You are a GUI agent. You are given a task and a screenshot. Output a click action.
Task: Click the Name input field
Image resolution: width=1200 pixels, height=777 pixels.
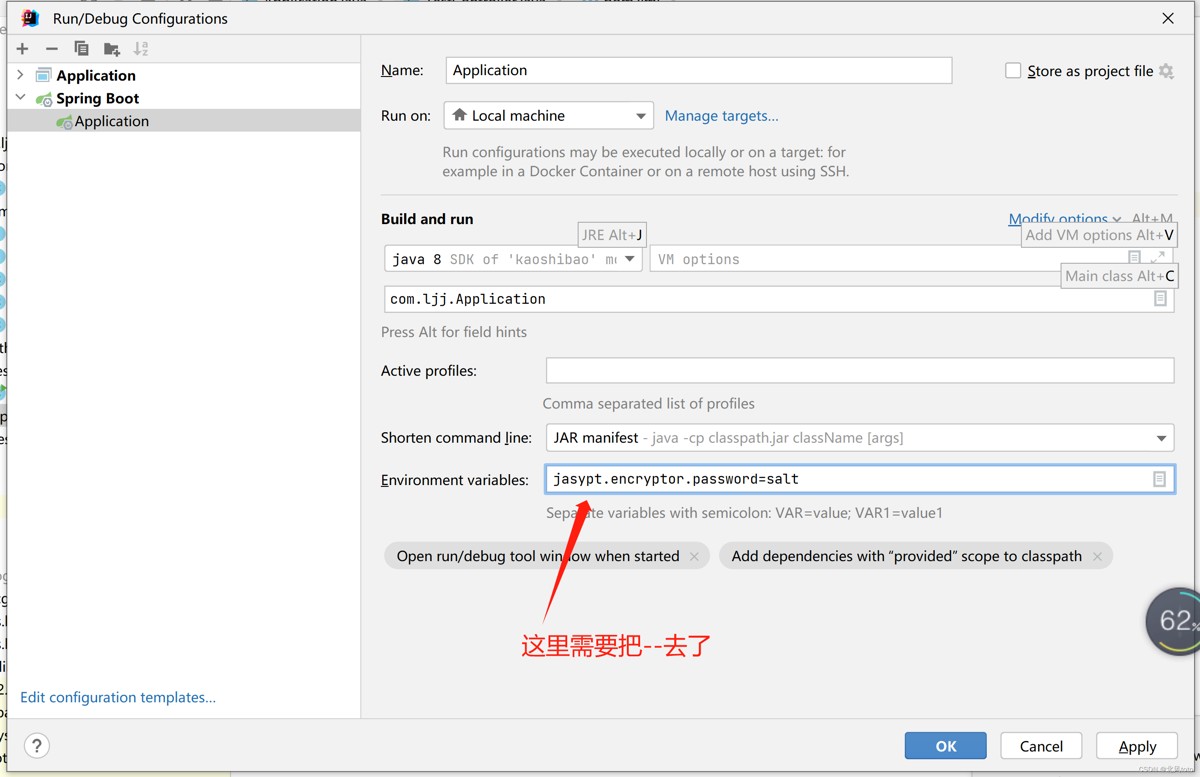point(698,70)
